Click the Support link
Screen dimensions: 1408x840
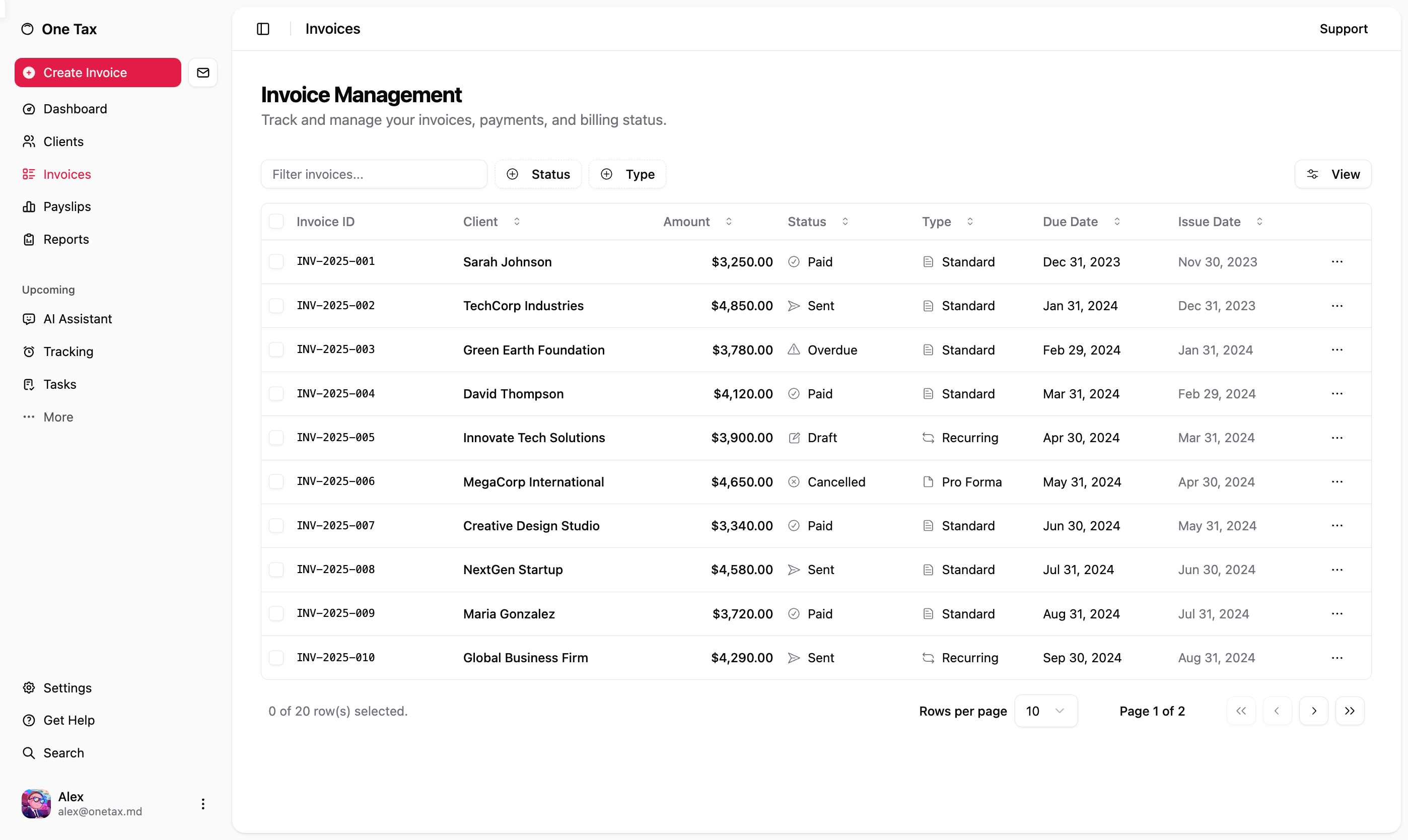(1343, 29)
